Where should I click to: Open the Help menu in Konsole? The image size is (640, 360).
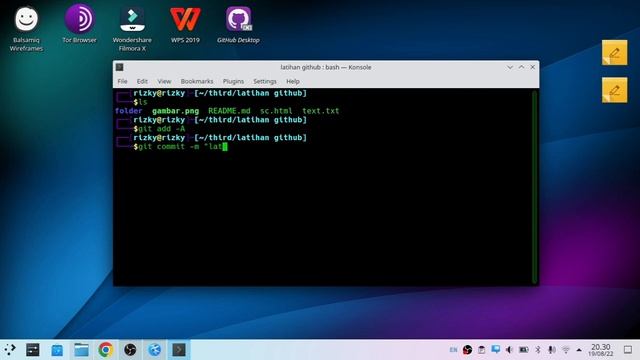[293, 81]
